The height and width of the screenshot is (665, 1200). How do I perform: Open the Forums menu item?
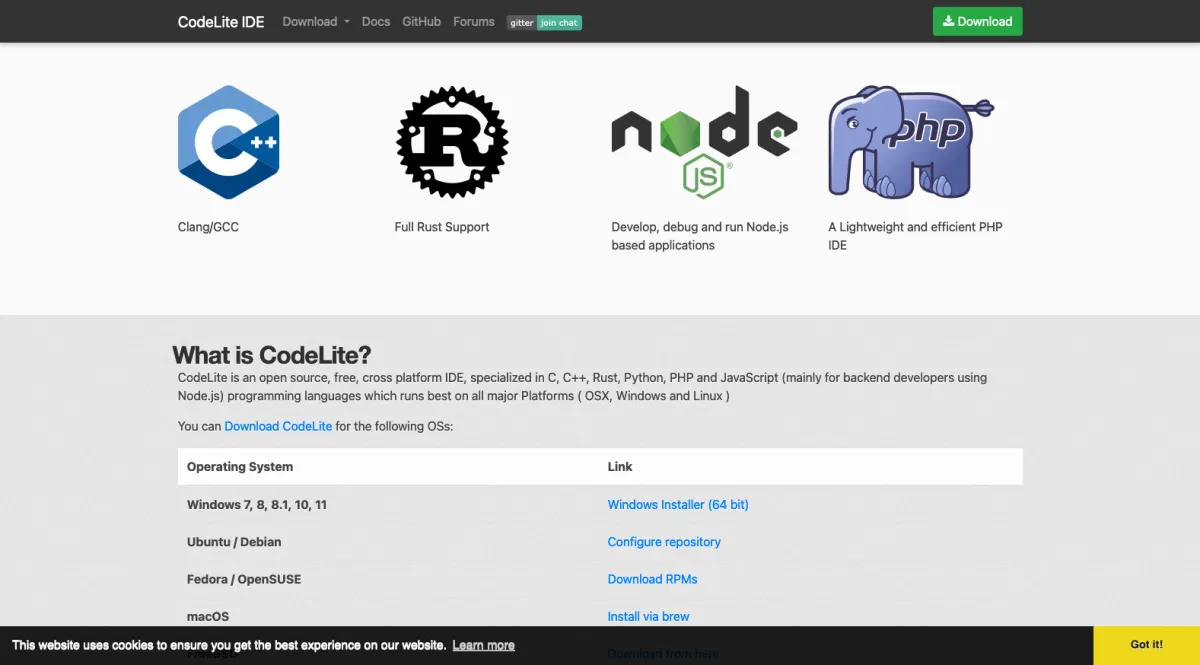(473, 21)
